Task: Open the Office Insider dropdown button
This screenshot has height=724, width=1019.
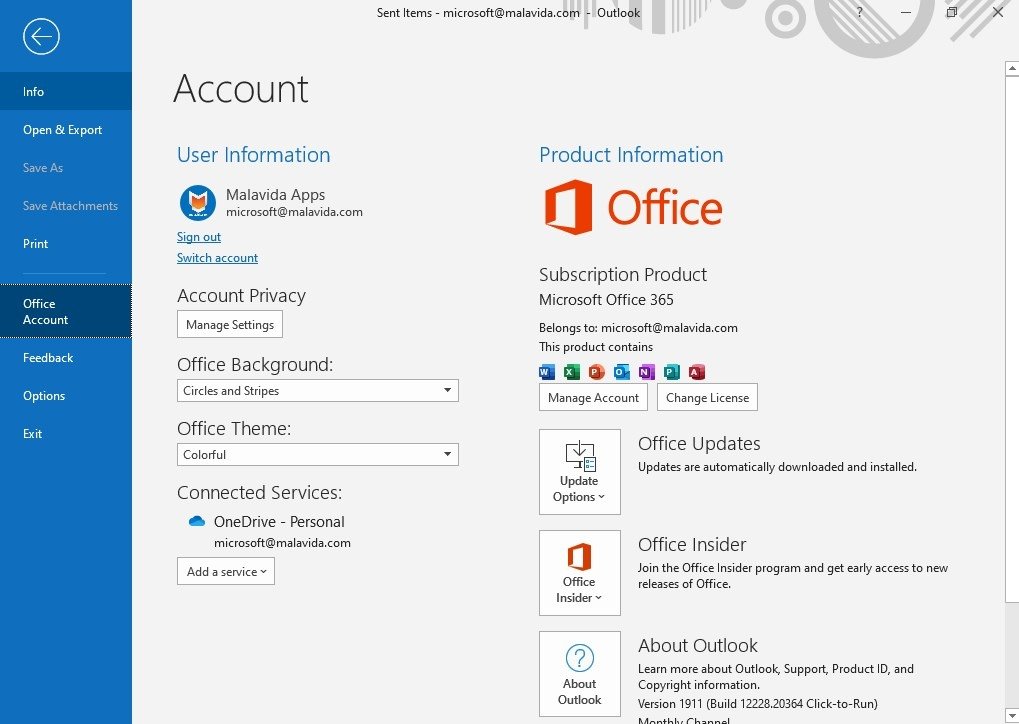Action: point(580,573)
